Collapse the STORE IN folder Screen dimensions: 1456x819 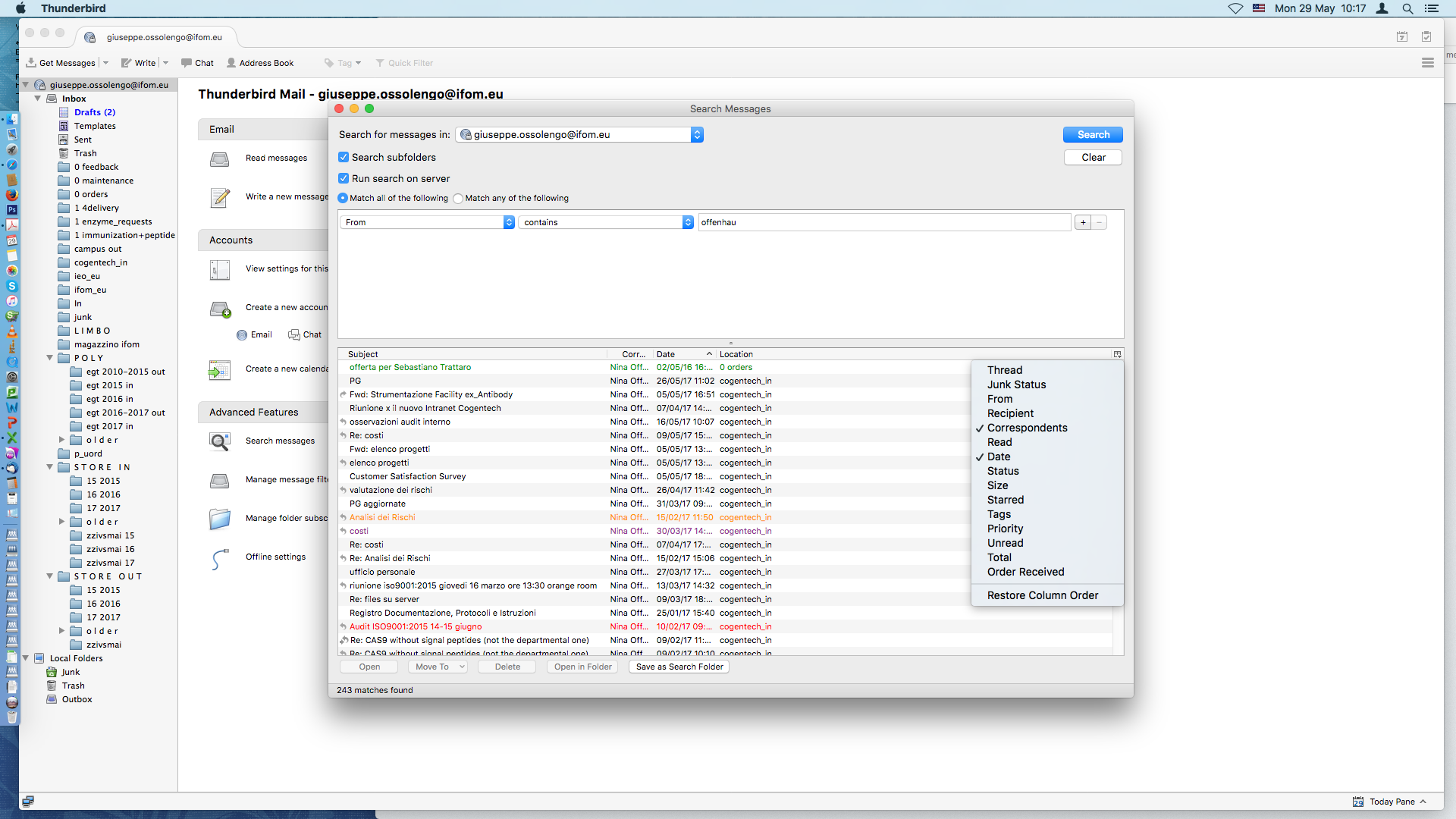coord(50,467)
